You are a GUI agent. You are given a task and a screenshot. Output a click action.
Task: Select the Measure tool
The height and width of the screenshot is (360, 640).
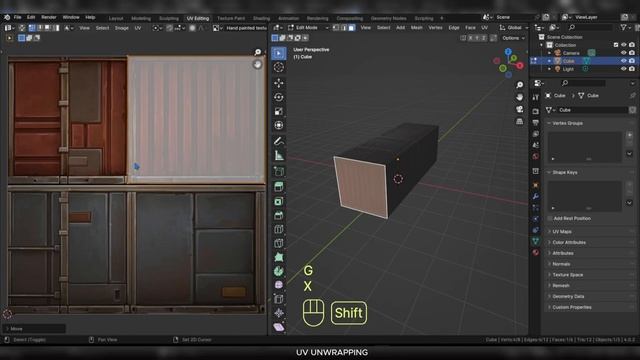(279, 156)
